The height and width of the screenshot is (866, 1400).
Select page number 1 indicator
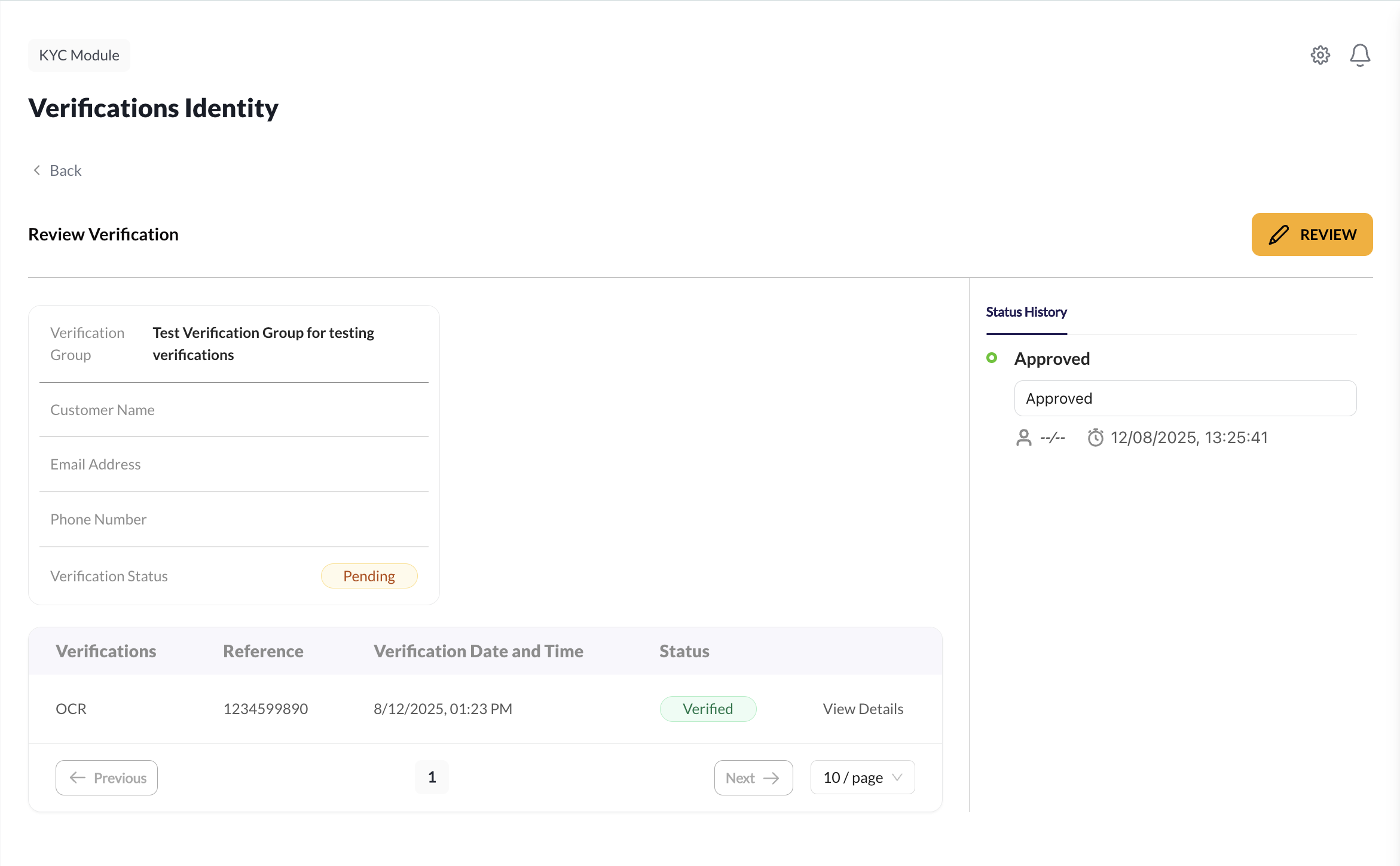tap(432, 777)
